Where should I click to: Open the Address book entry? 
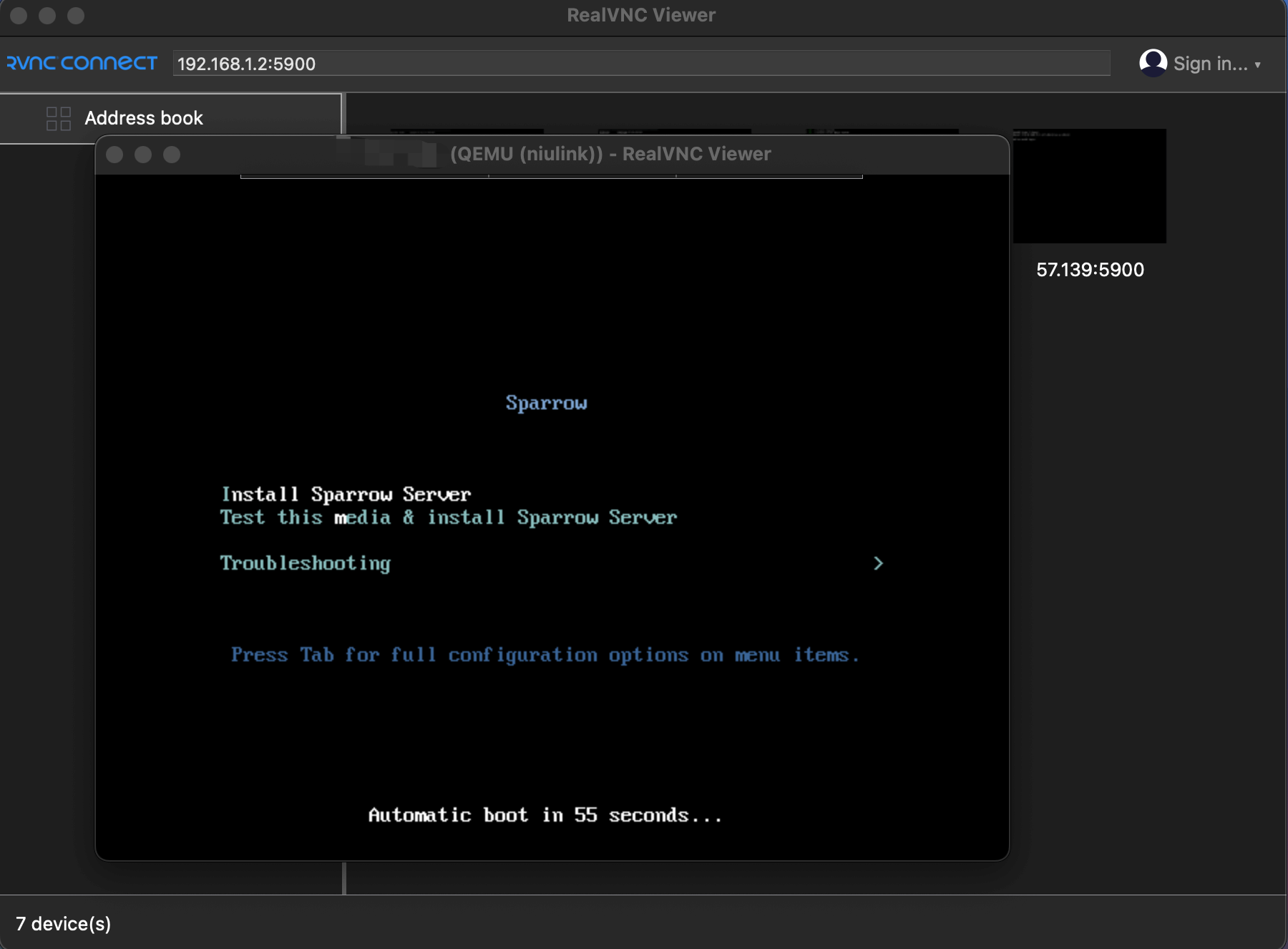tap(172, 118)
